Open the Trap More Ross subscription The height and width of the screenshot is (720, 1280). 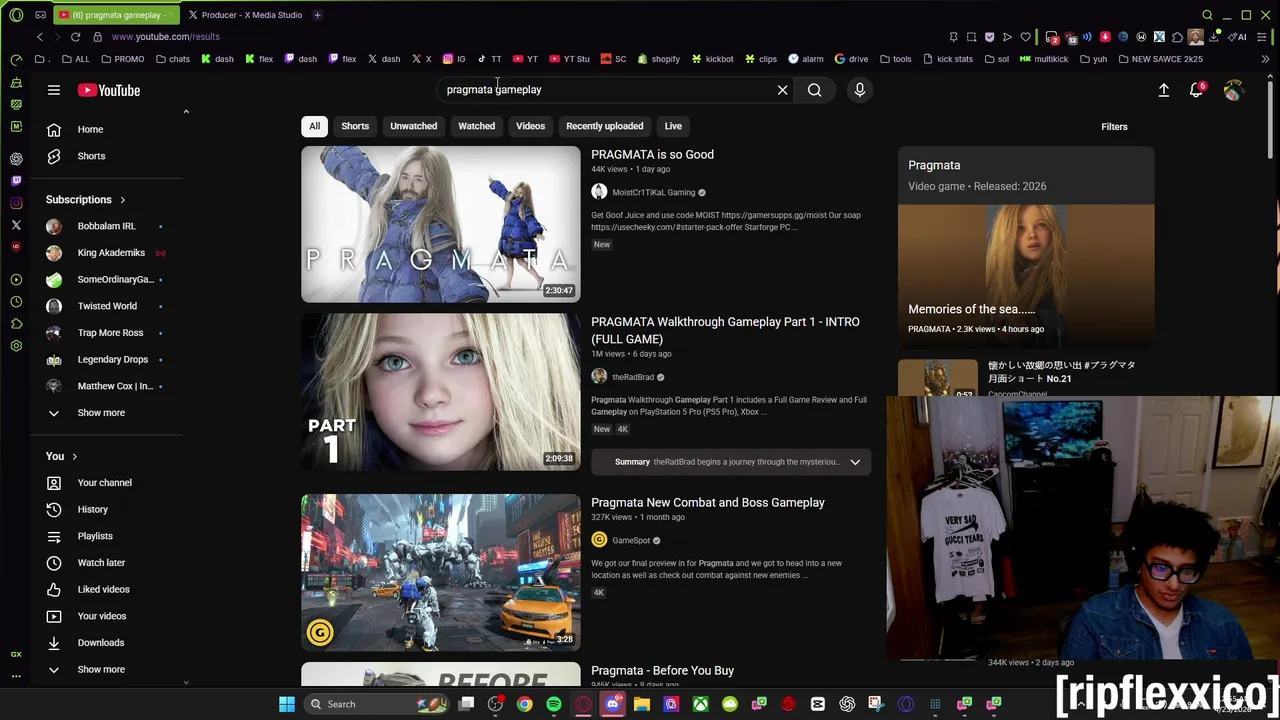111,332
